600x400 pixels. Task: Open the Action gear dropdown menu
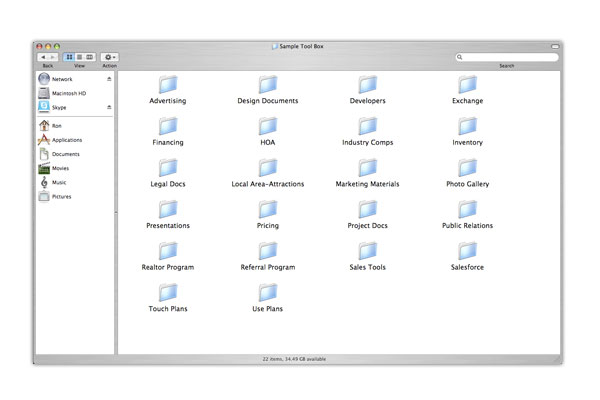[x=110, y=57]
